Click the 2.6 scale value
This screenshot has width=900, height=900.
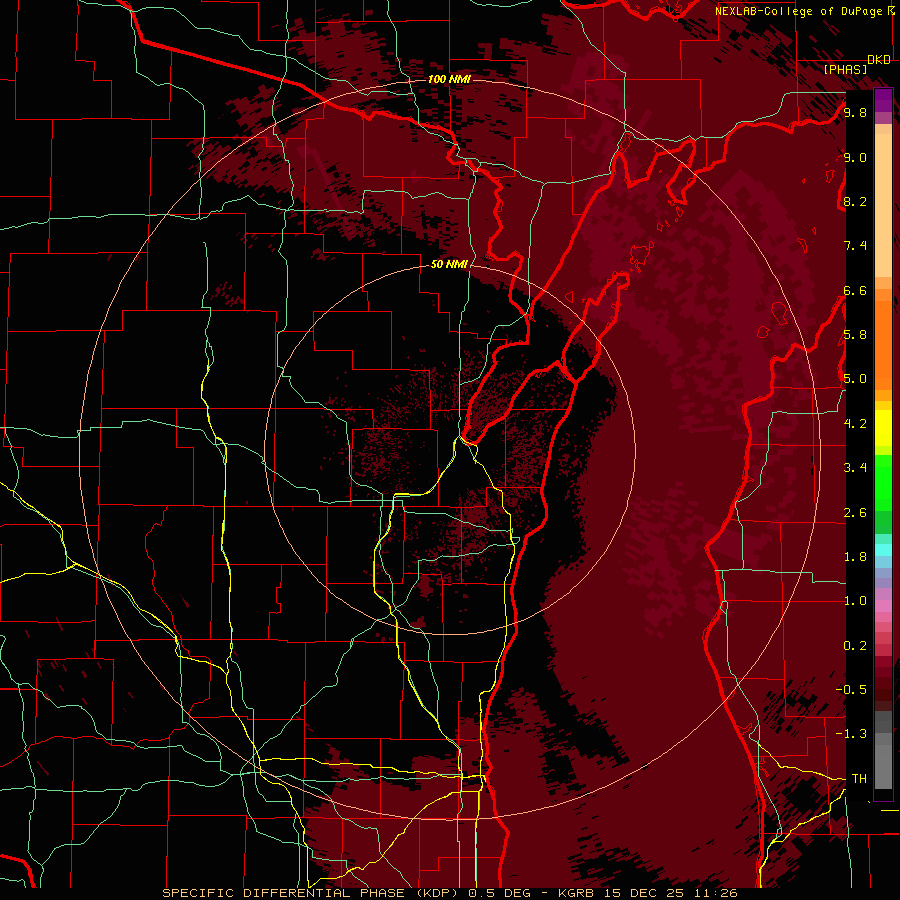855,512
